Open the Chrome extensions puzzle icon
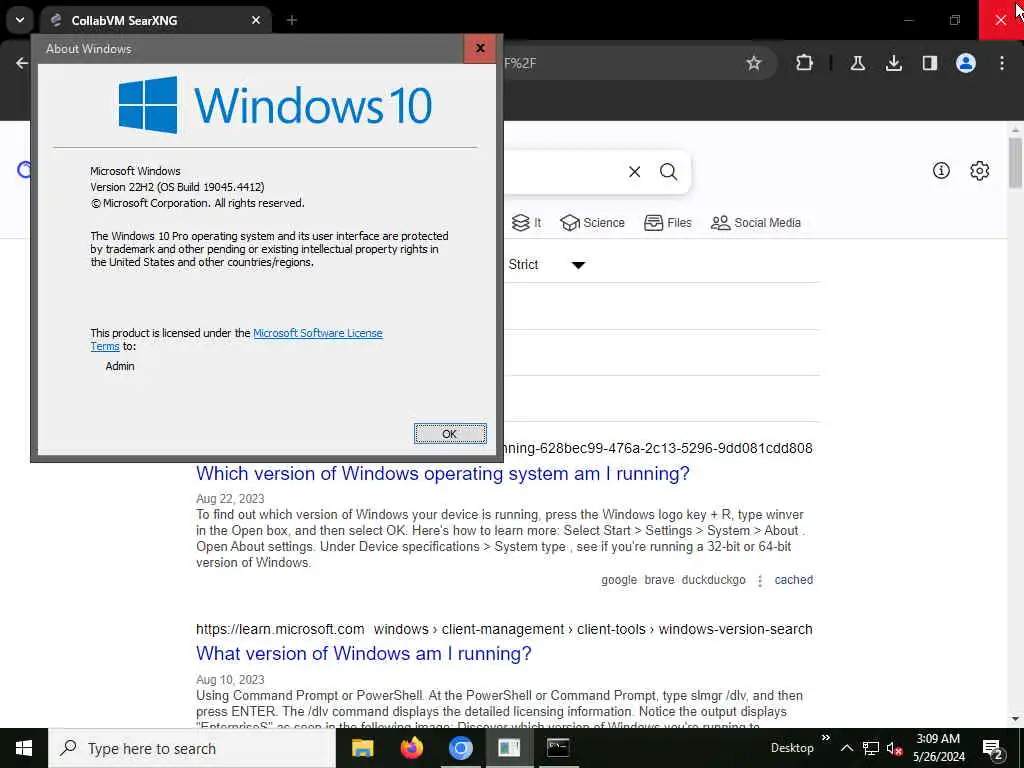This screenshot has height=768, width=1024. click(x=805, y=63)
